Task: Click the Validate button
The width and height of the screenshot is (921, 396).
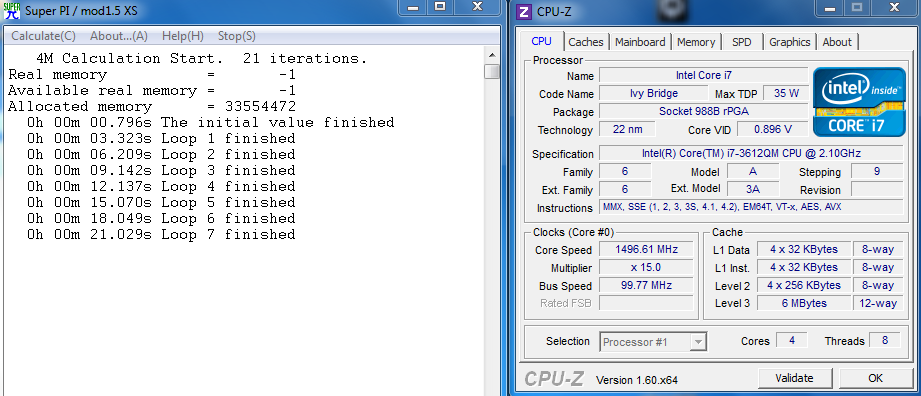Action: tap(794, 378)
